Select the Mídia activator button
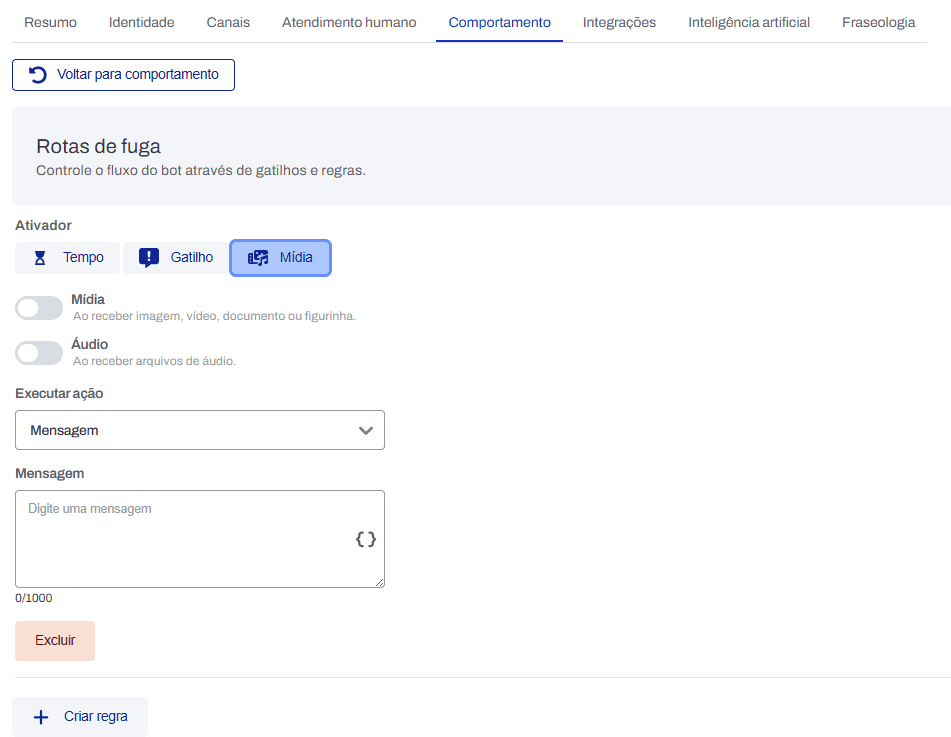This screenshot has height=737, width=951. click(x=280, y=258)
